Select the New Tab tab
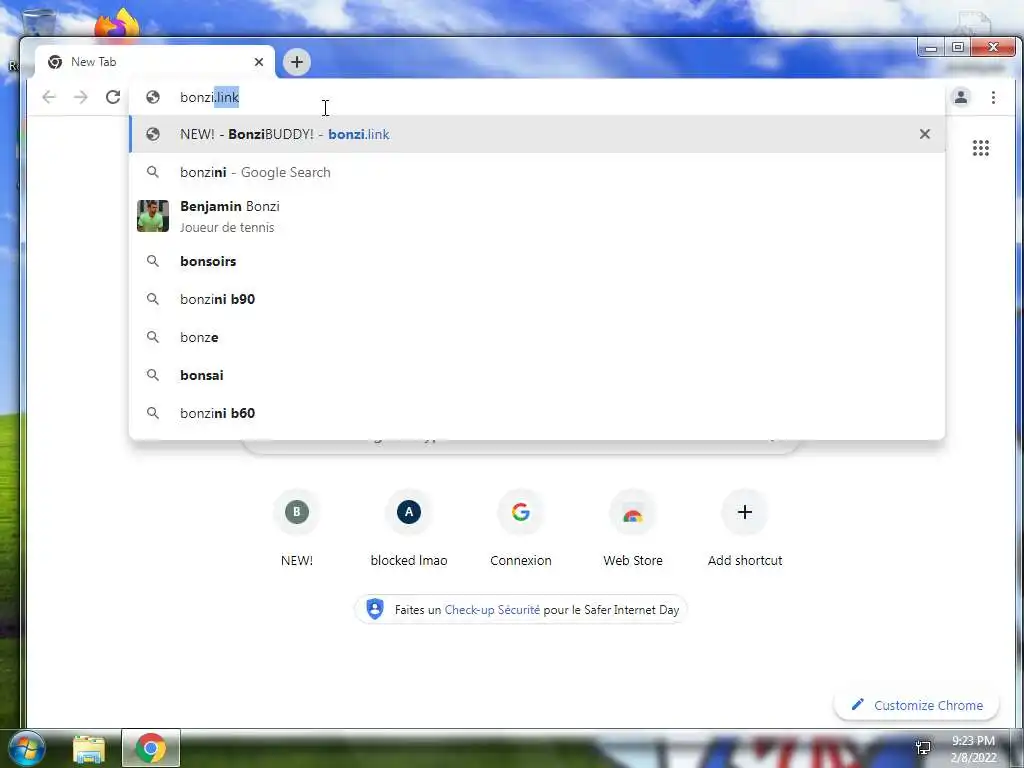 (155, 62)
